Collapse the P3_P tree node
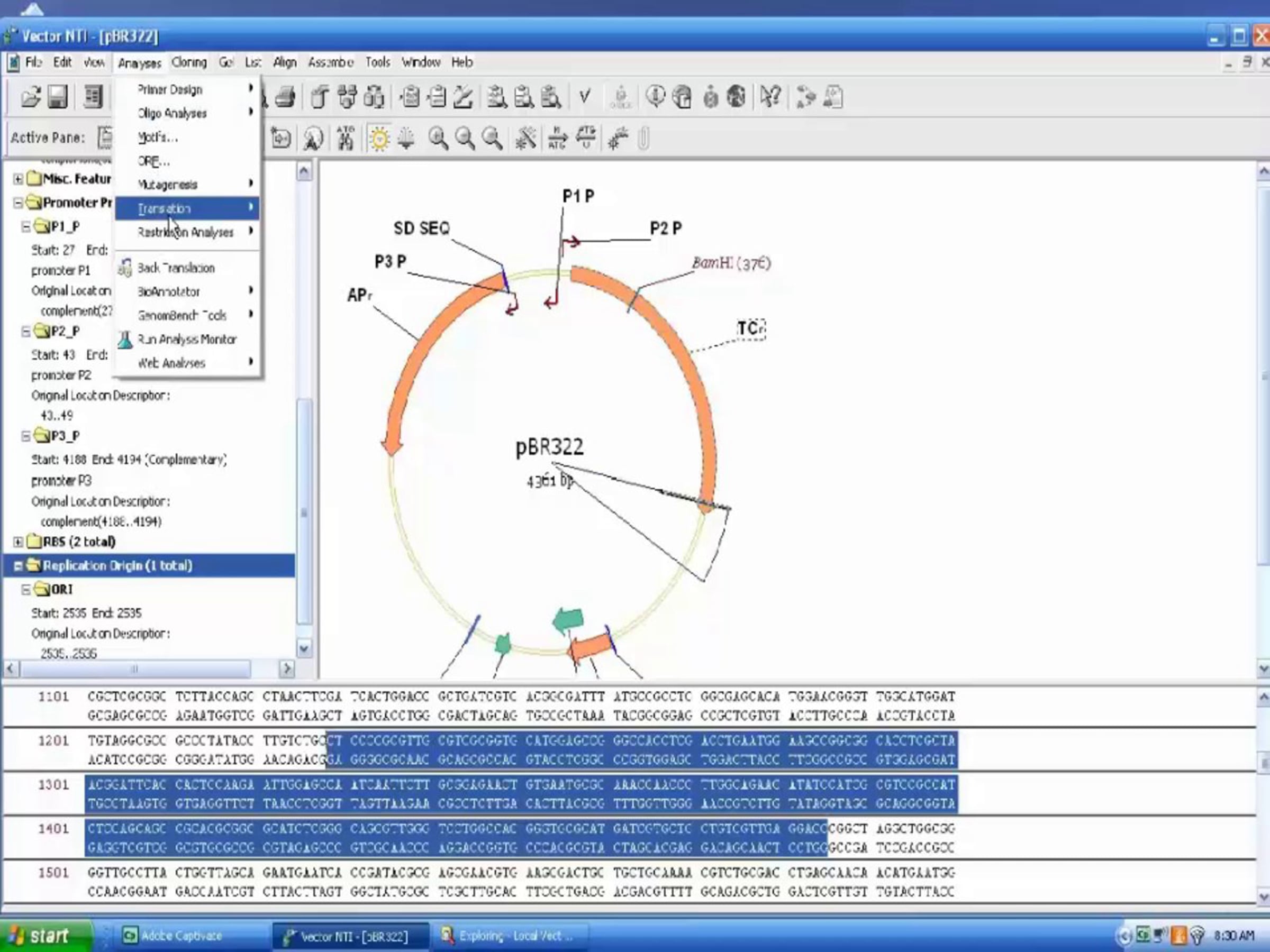Screen dimensions: 1270x952 click(26, 436)
